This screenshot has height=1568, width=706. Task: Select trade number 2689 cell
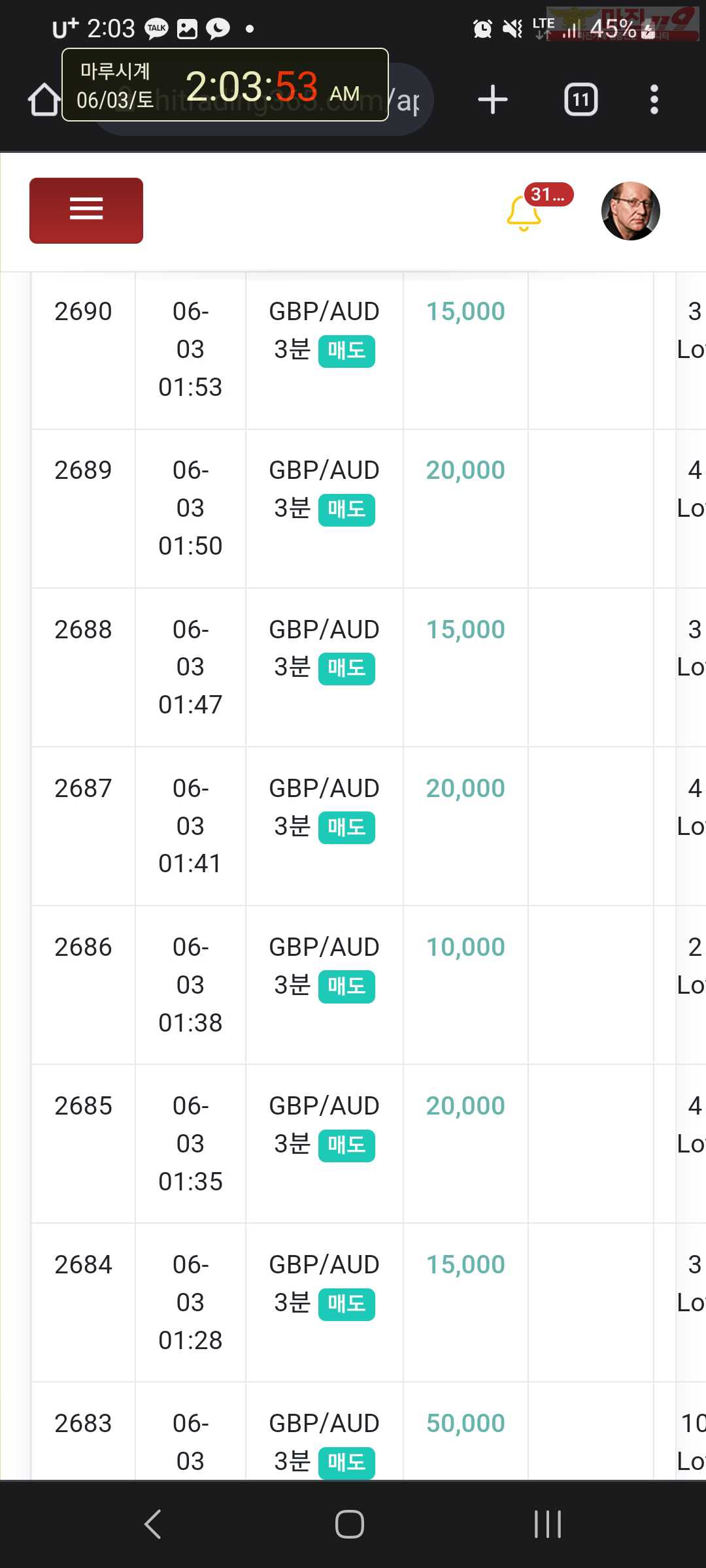pos(83,470)
